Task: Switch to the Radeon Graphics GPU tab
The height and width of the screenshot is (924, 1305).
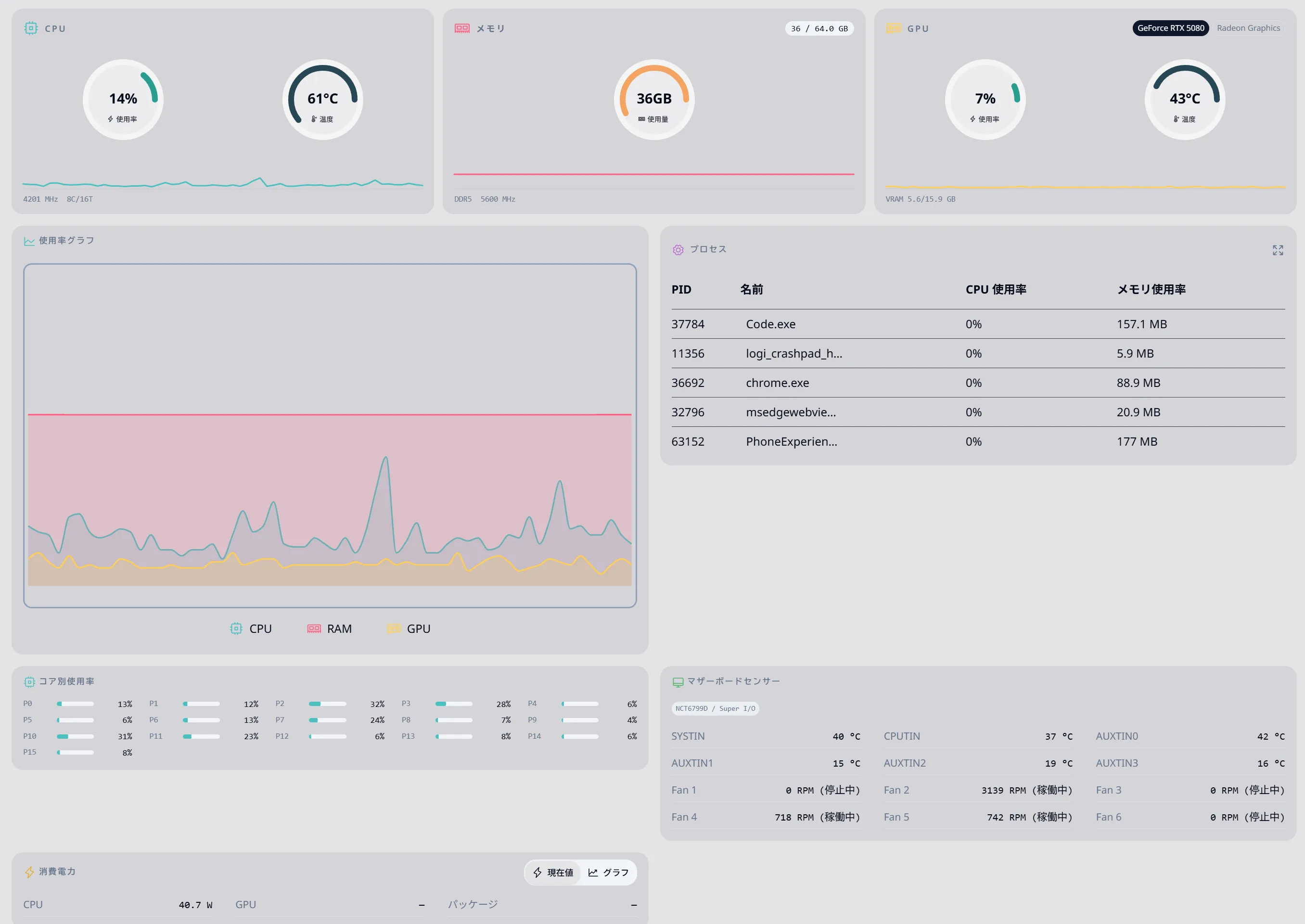Action: pyautogui.click(x=1248, y=28)
